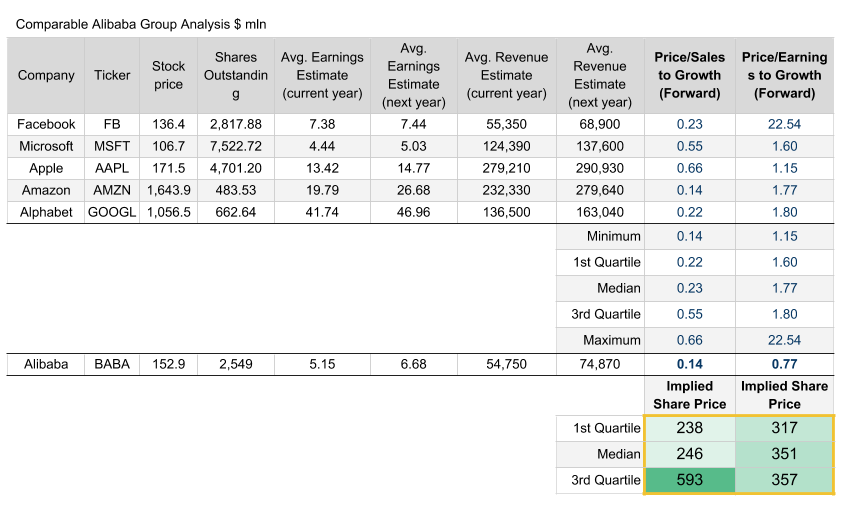
Task: Click the 'Shares Outstanding' header cell
Action: click(x=235, y=75)
